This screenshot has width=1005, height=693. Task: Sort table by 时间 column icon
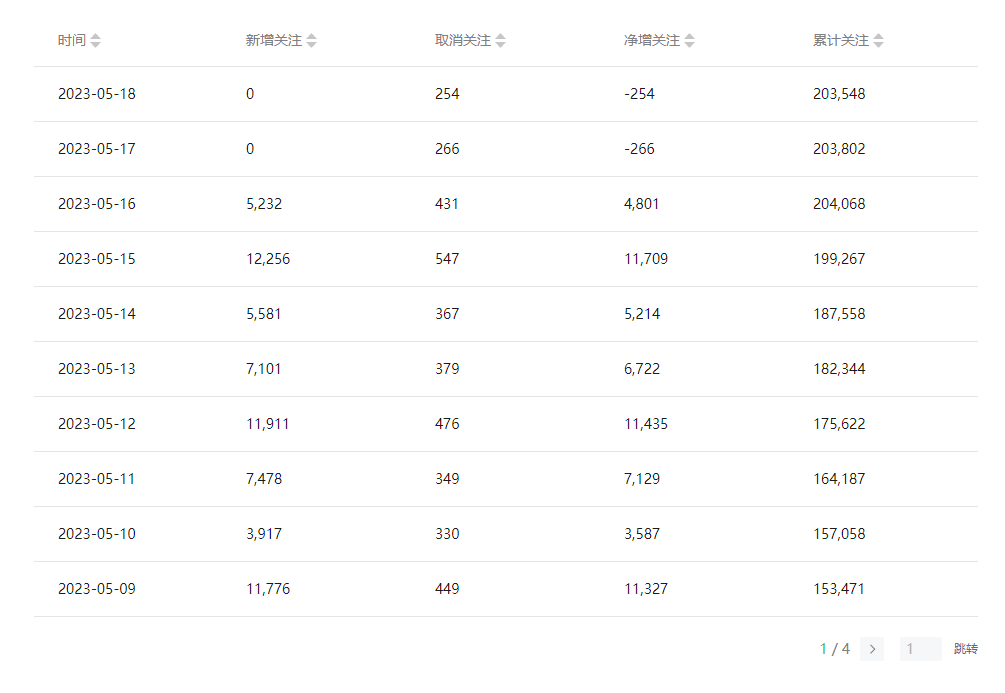click(95, 41)
